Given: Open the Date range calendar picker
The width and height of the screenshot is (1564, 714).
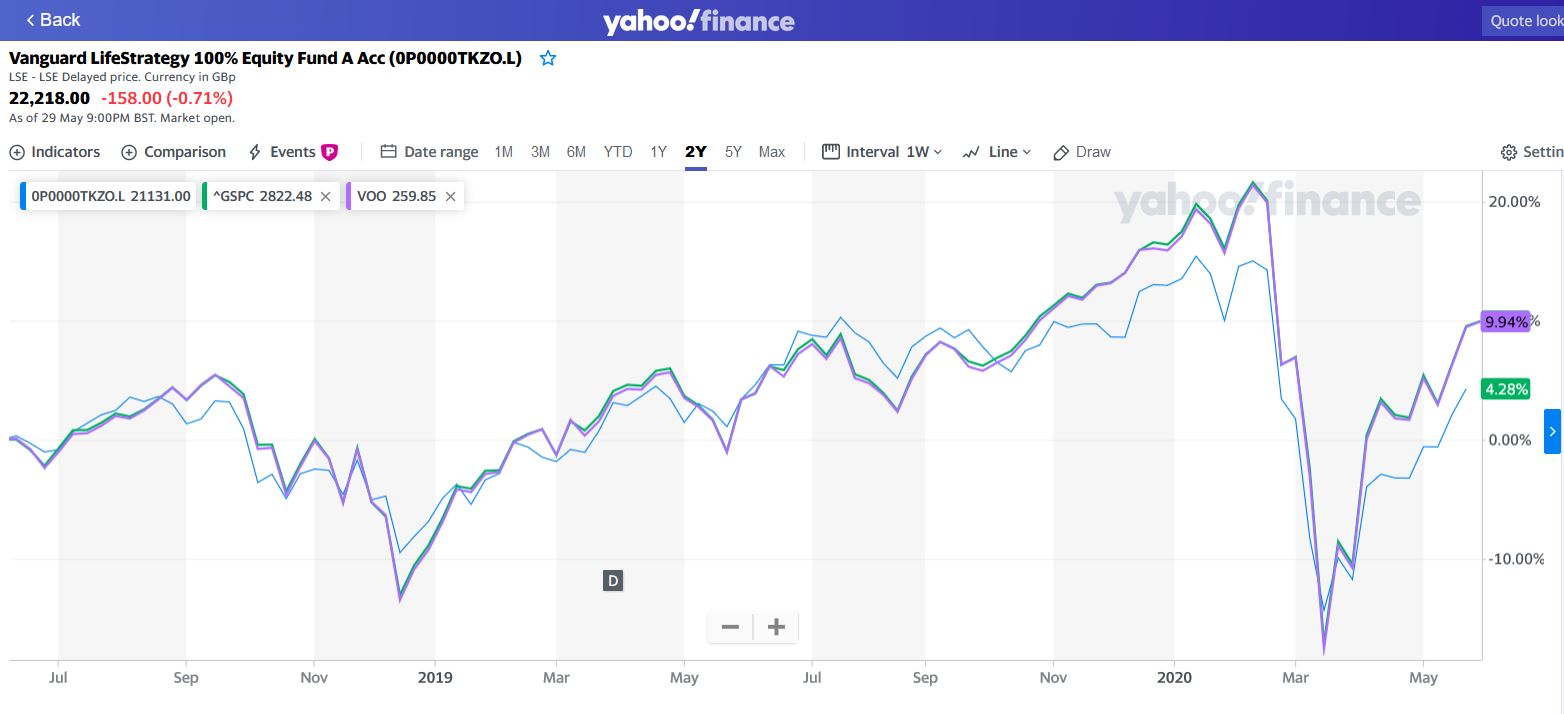Looking at the screenshot, I should [430, 152].
